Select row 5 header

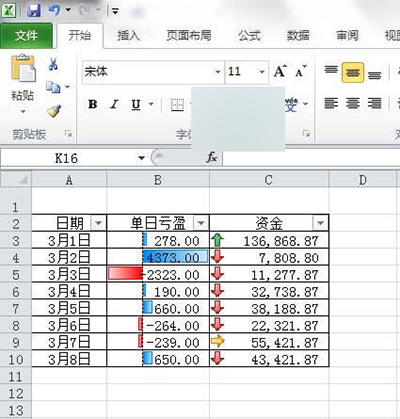click(16, 275)
